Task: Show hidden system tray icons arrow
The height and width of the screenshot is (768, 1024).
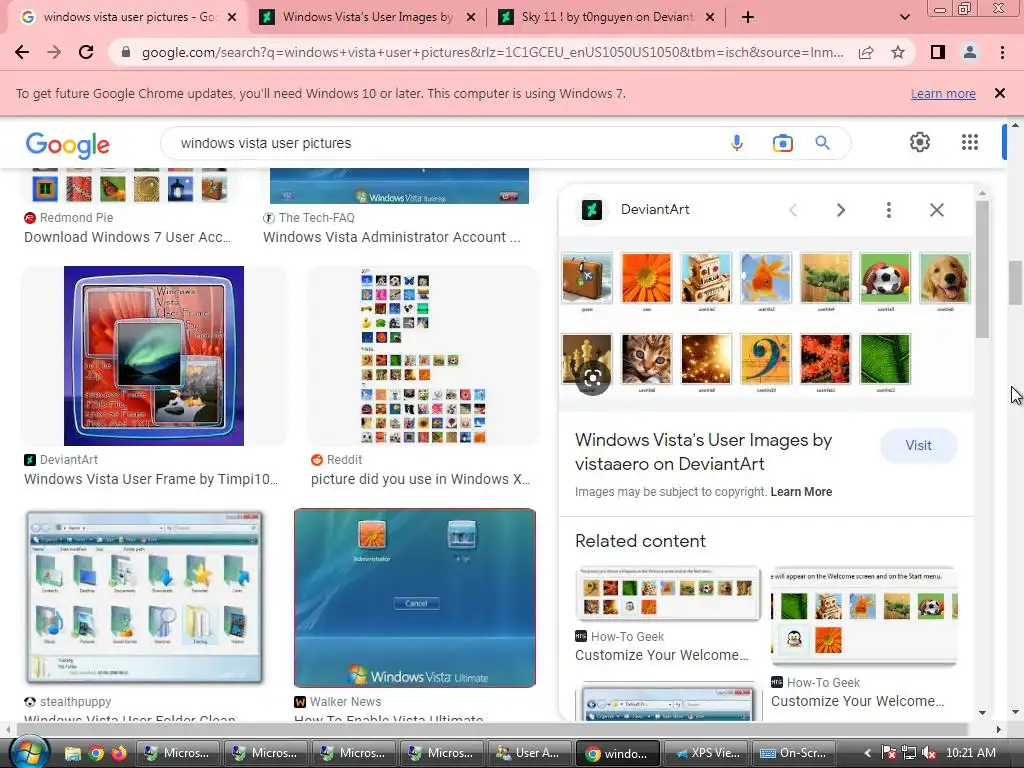Action: [868, 753]
